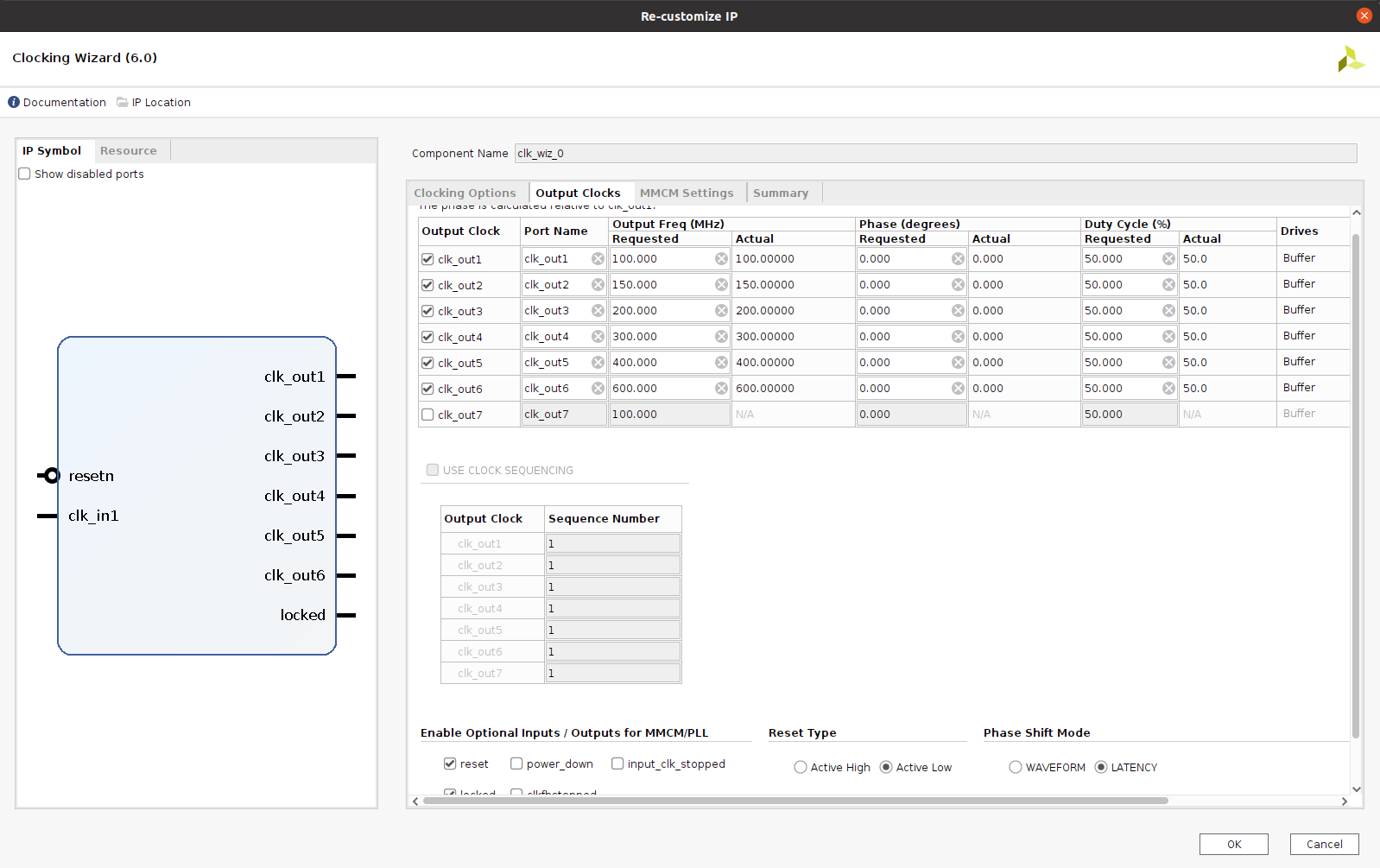Select Active High reset type
The image size is (1380, 868).
coord(801,767)
